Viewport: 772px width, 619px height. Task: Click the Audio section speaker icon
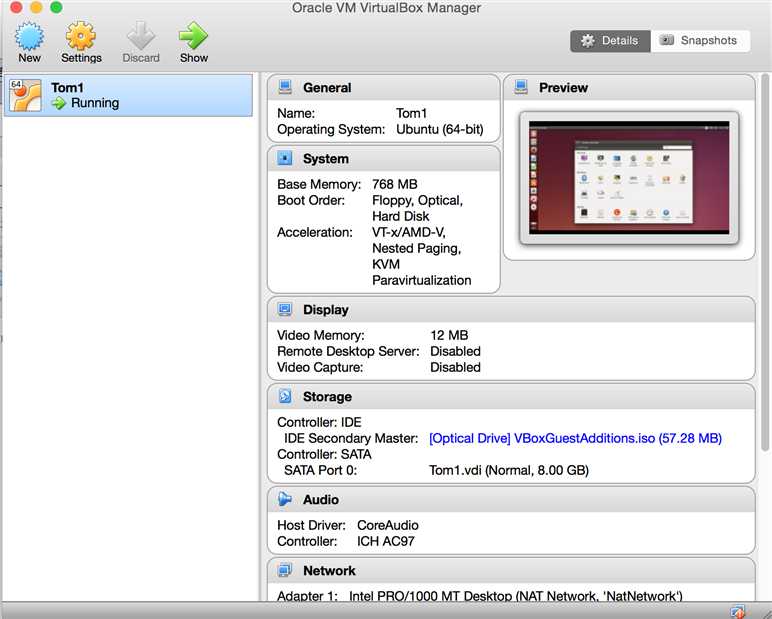[x=285, y=499]
